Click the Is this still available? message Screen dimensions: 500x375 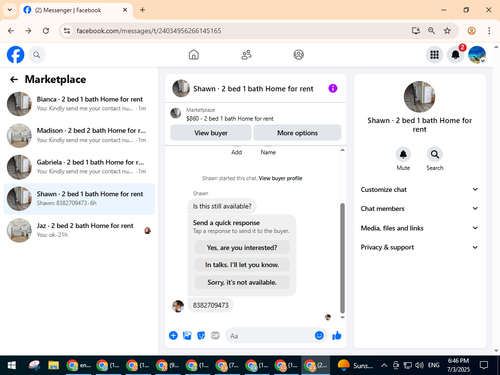(x=222, y=206)
